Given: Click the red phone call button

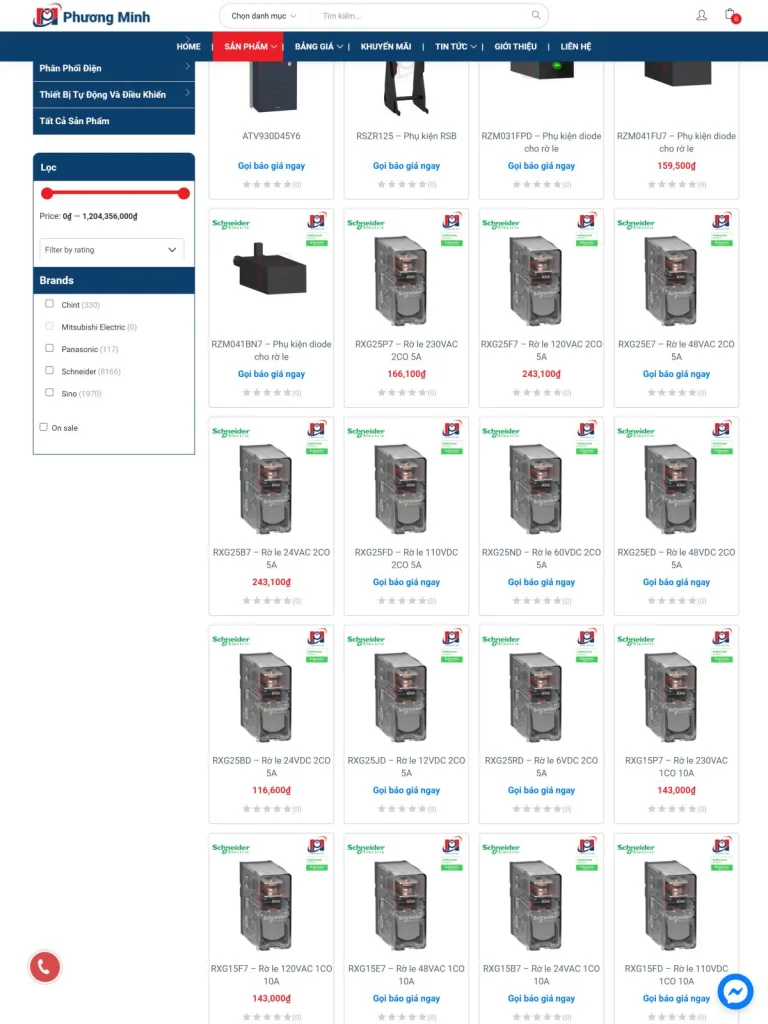Looking at the screenshot, I should 44,967.
